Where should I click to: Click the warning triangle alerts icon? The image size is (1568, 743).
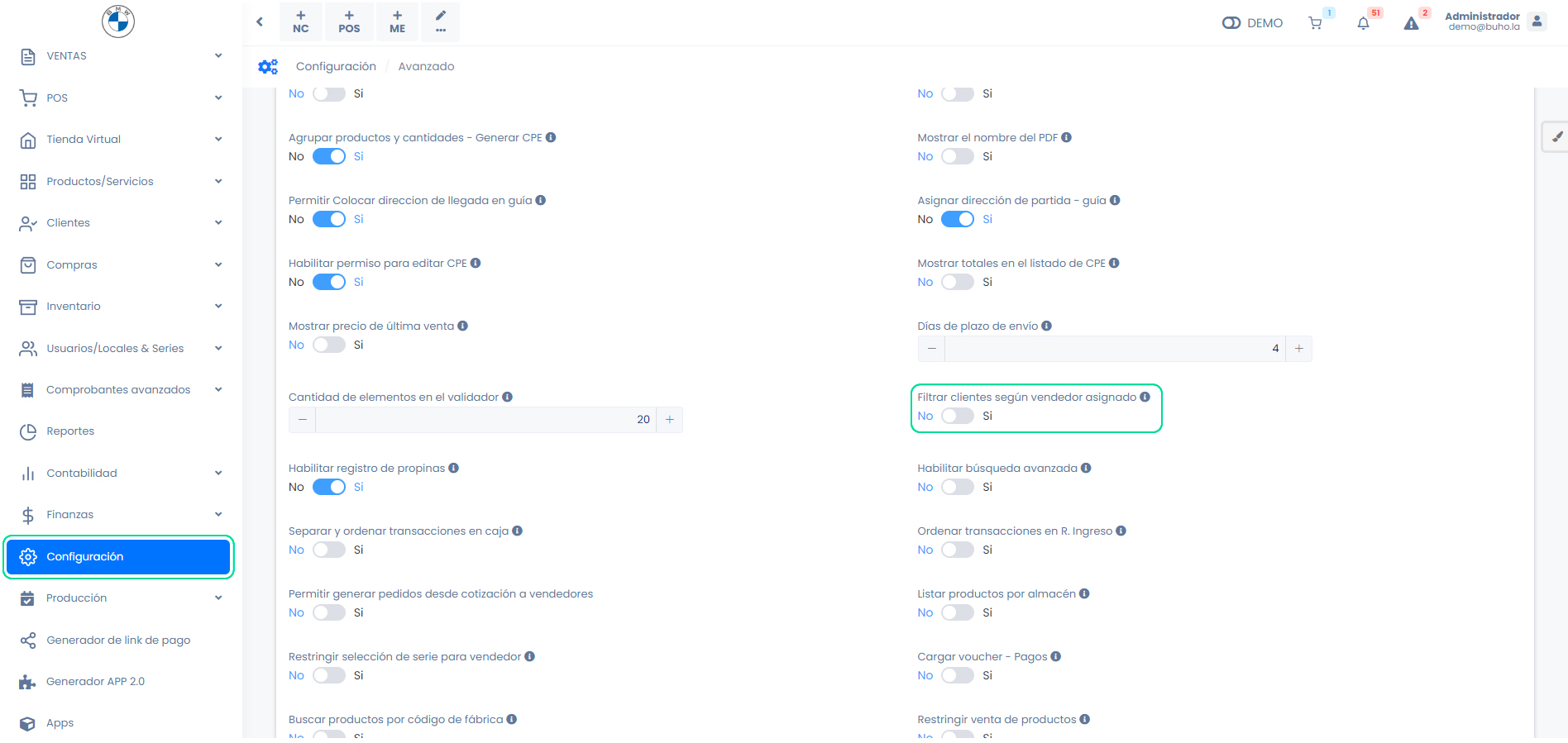point(1411,23)
